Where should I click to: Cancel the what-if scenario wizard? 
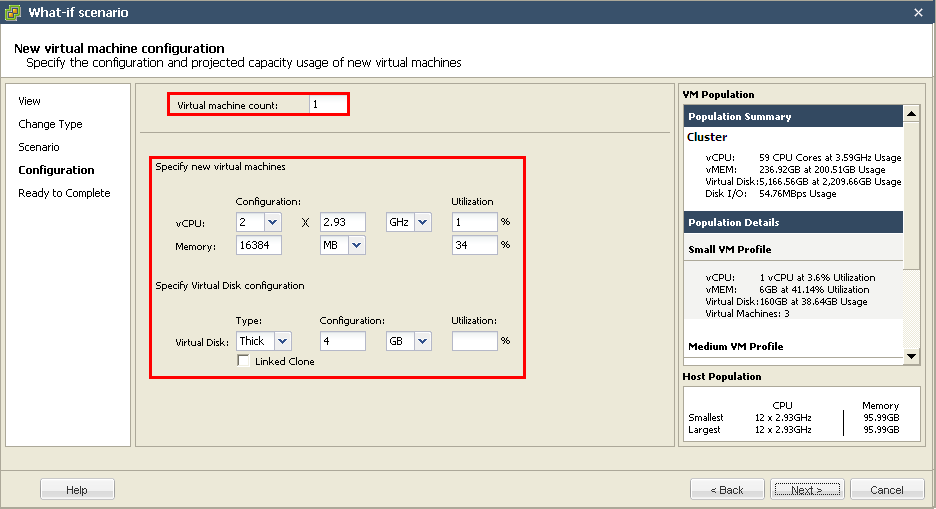pos(886,489)
